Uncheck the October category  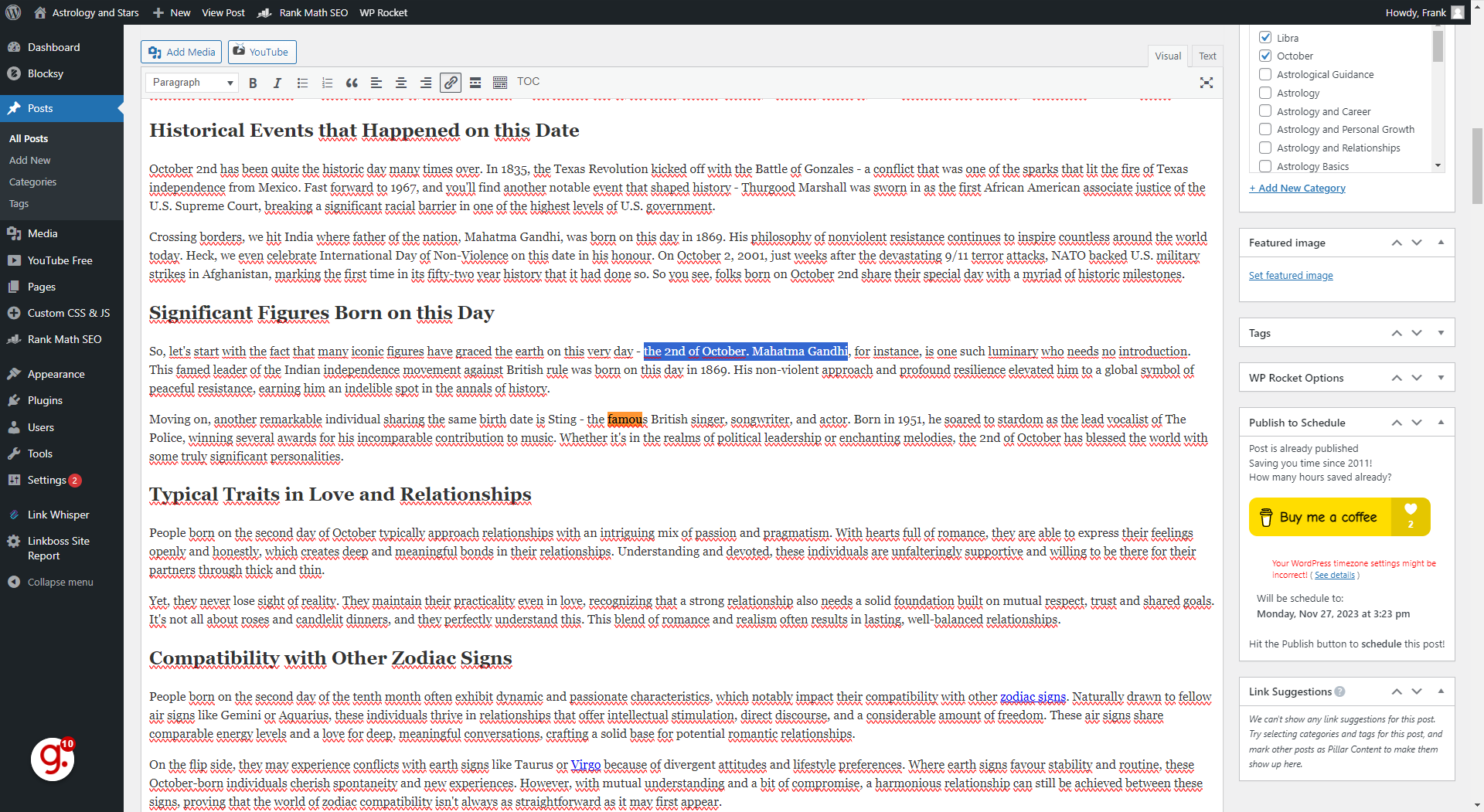click(1265, 56)
